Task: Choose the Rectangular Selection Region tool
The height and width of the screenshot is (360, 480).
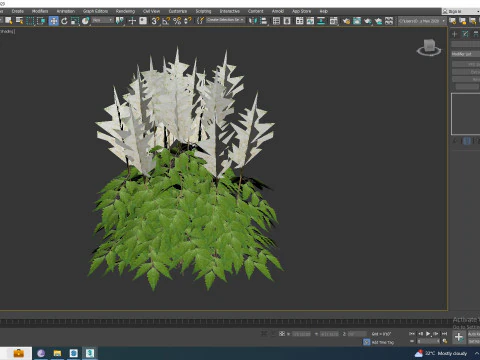Action: 30,21
